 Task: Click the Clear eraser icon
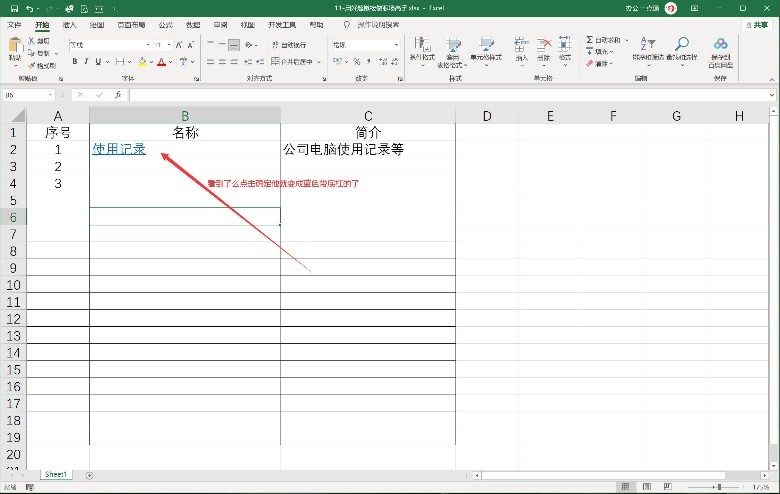point(589,64)
